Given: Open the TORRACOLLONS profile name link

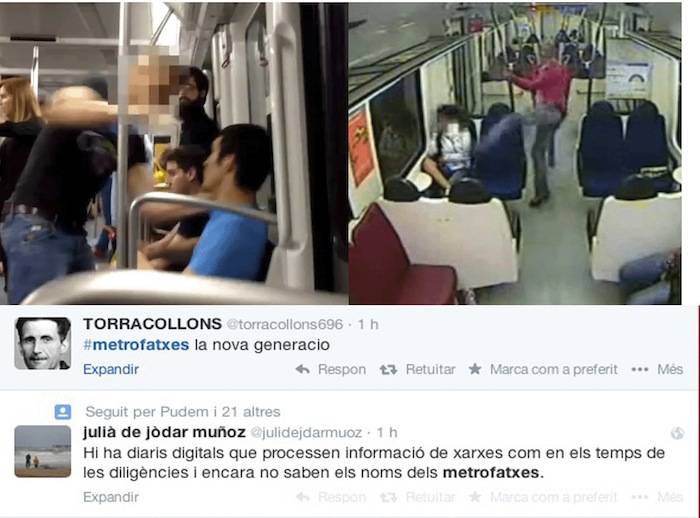Looking at the screenshot, I should click(x=152, y=324).
